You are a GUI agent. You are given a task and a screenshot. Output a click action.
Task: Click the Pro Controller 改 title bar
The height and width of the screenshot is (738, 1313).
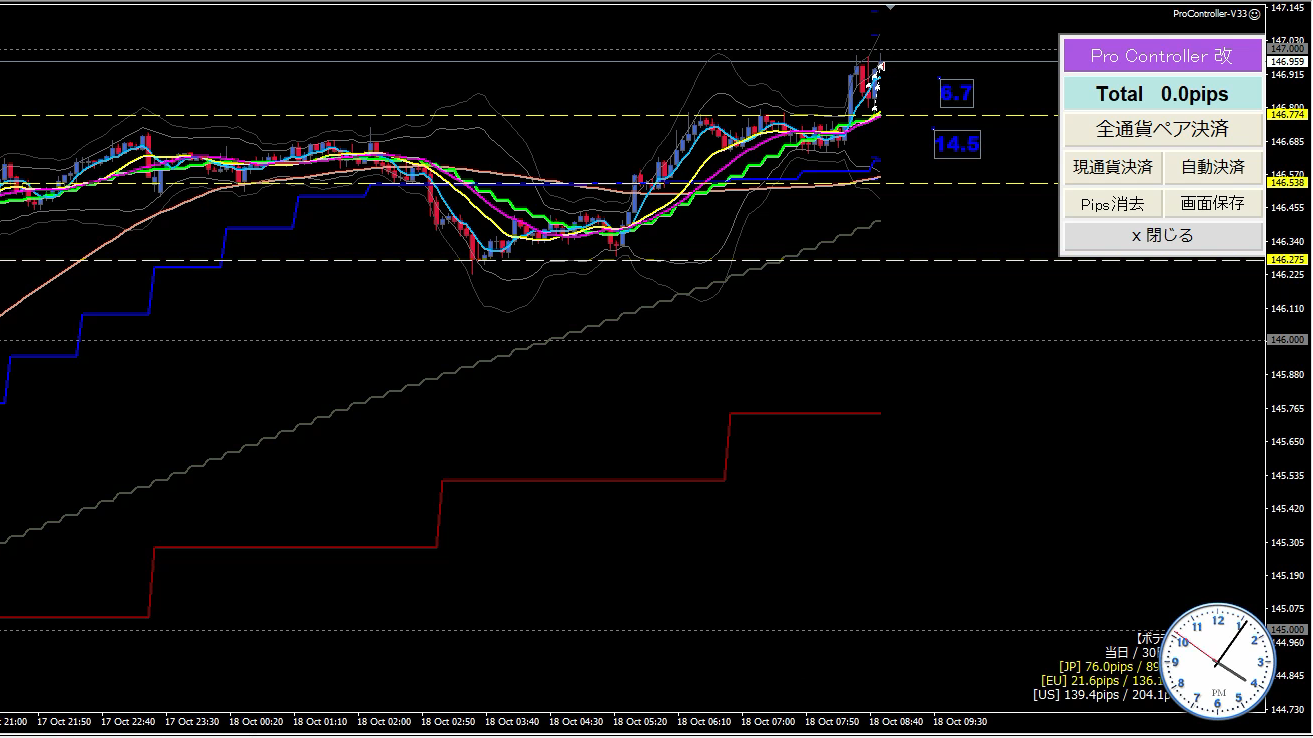pos(1162,56)
